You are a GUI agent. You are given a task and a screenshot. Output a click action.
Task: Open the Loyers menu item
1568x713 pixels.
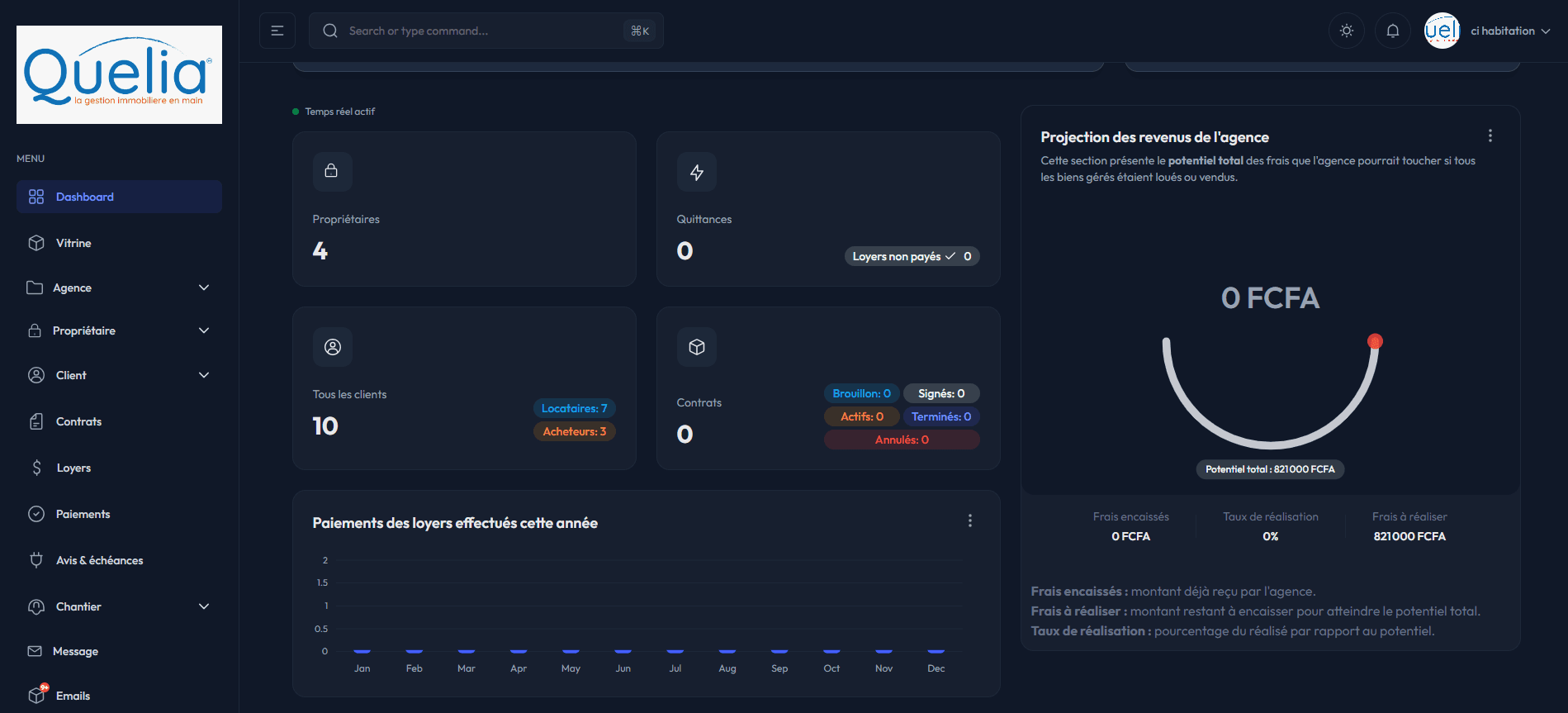[x=73, y=468]
